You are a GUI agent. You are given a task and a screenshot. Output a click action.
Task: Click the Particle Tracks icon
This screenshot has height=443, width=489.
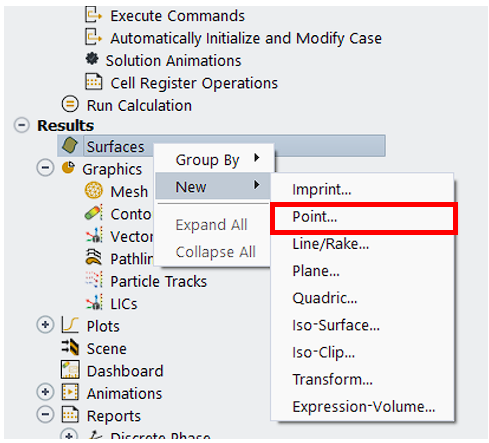[94, 280]
